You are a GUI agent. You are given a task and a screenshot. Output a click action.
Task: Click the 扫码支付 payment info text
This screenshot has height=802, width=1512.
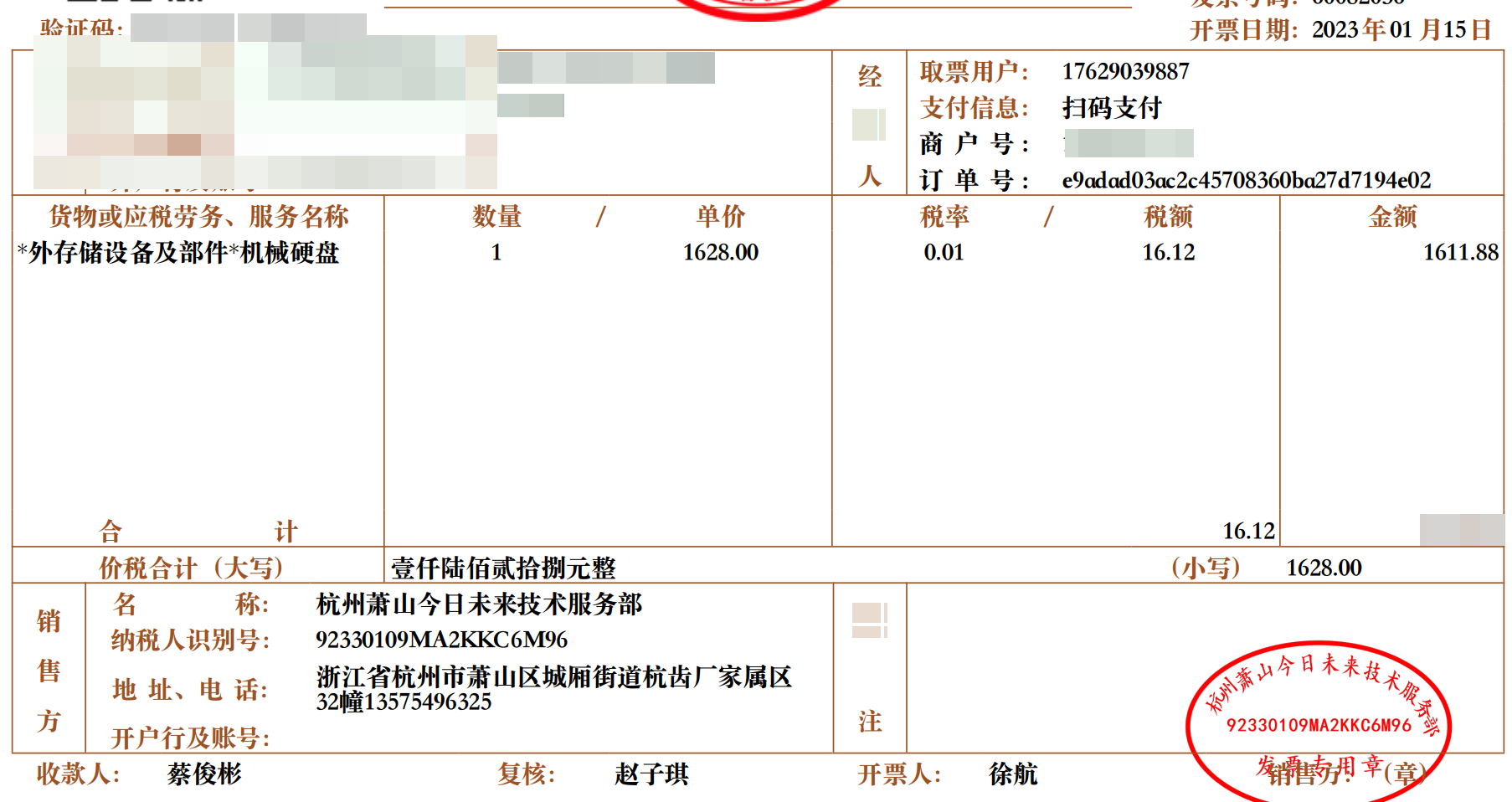coord(1111,108)
